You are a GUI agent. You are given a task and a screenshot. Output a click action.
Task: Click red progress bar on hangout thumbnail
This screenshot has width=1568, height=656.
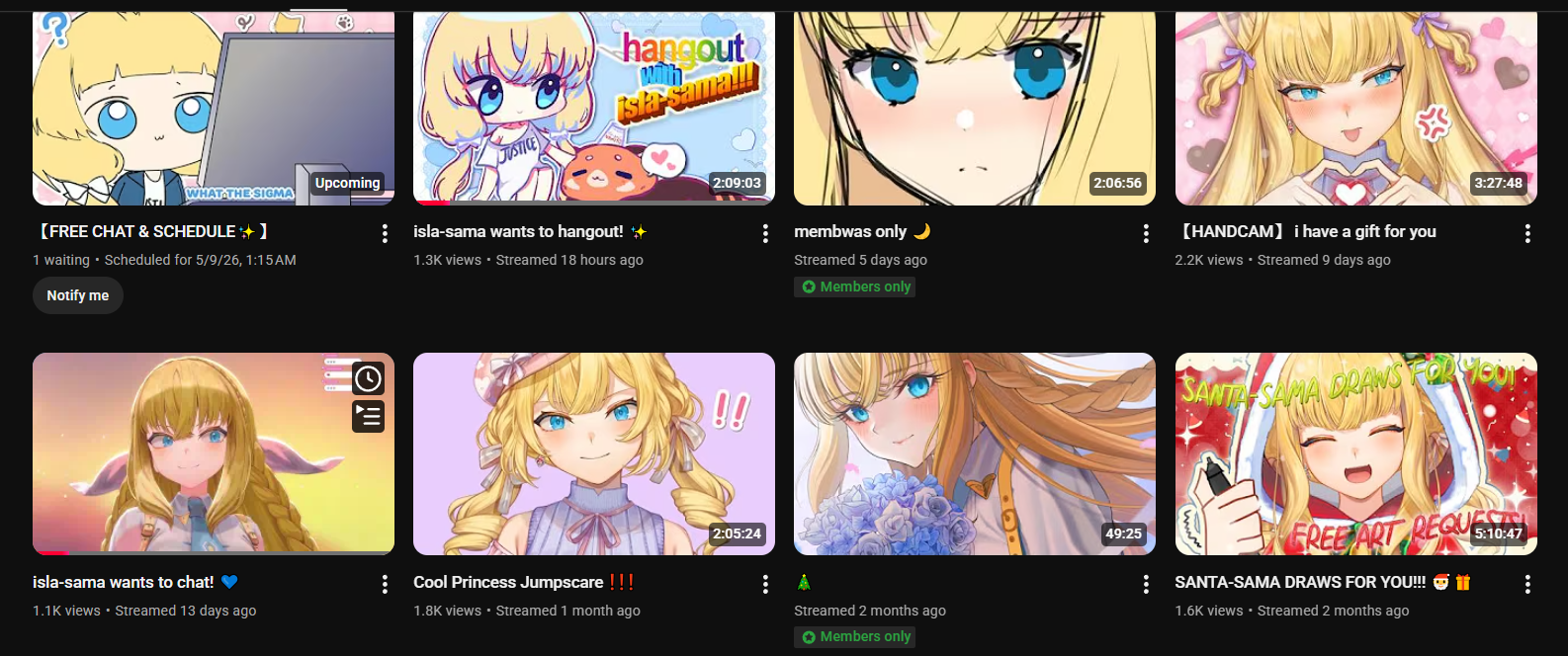point(432,203)
